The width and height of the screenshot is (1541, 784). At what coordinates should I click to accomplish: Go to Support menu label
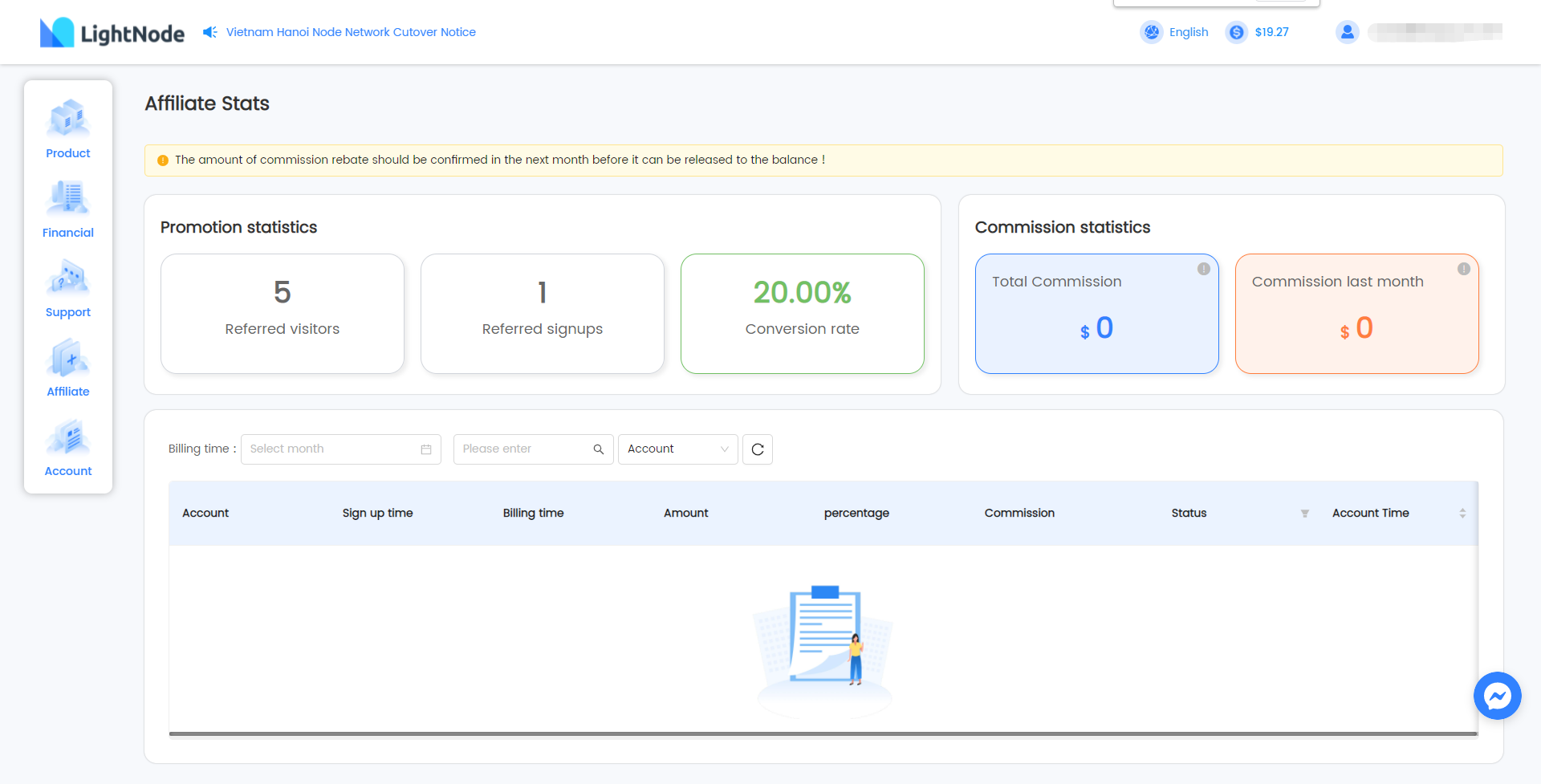point(68,312)
